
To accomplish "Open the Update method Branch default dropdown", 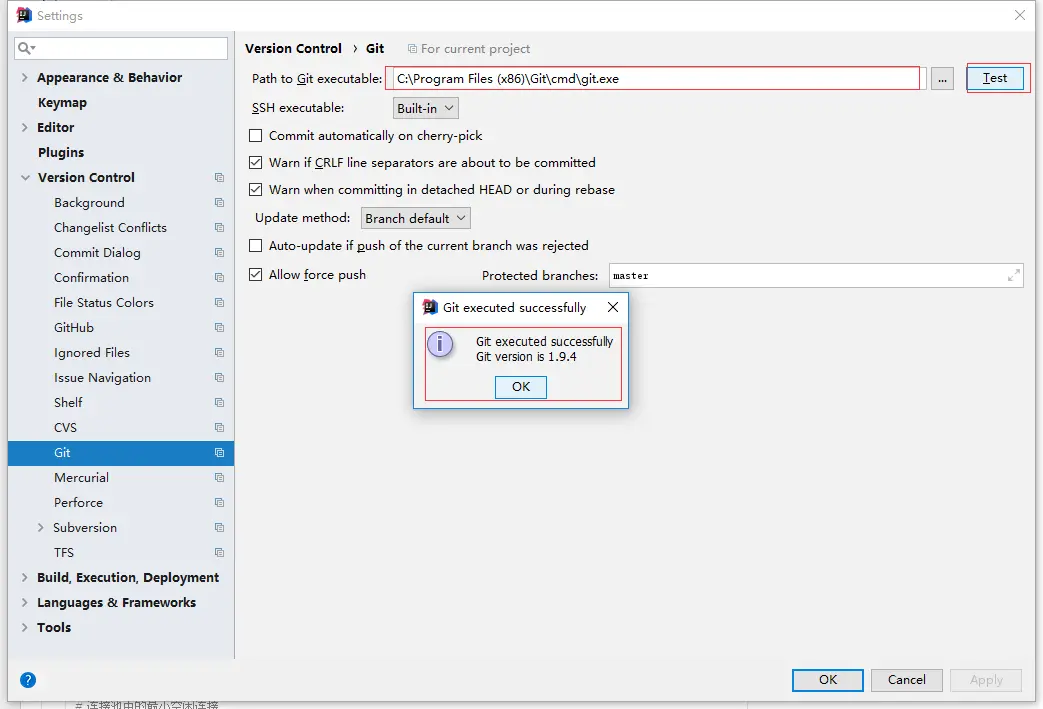I will coord(416,218).
